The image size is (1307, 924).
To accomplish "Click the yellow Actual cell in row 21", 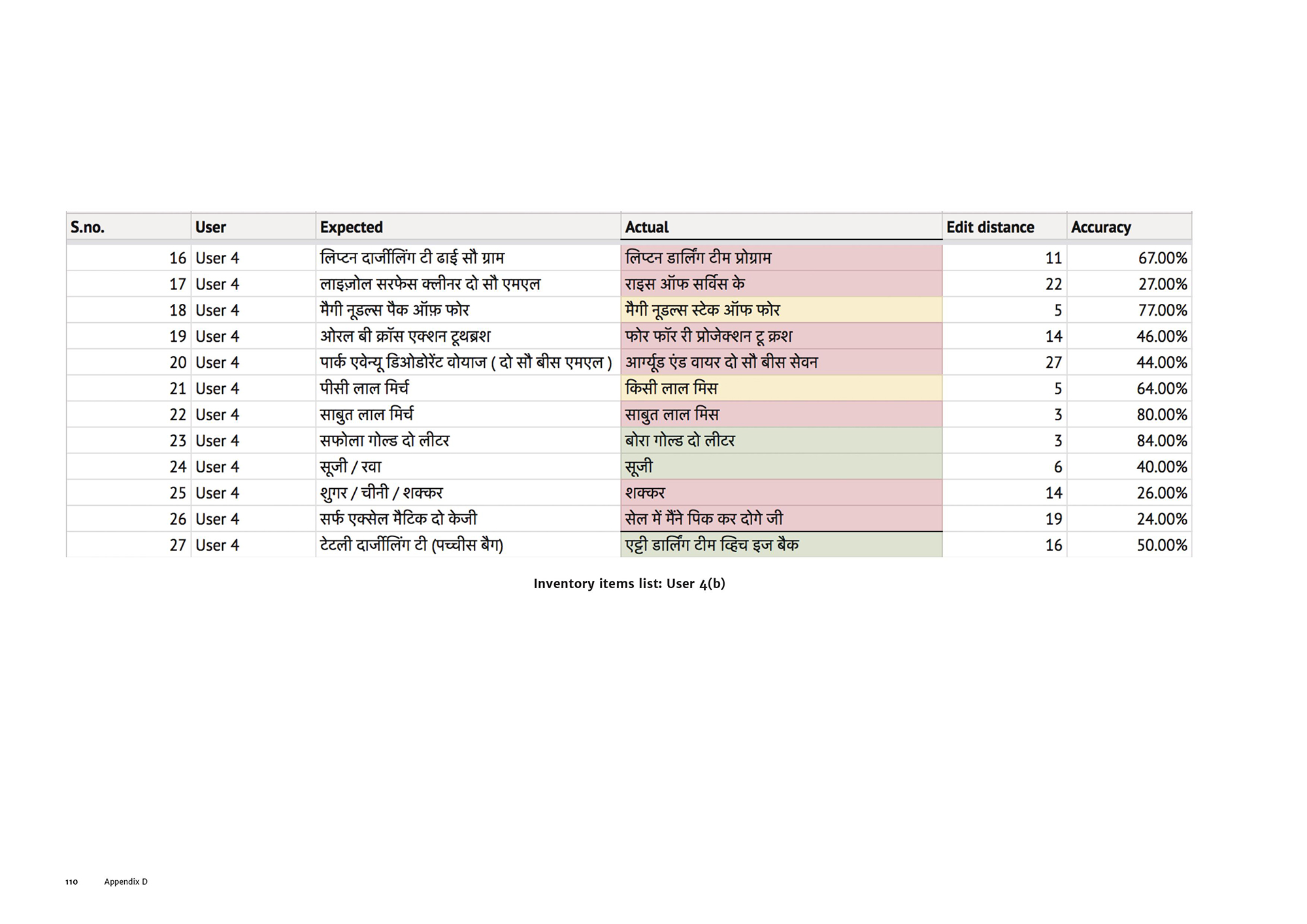I will click(780, 388).
